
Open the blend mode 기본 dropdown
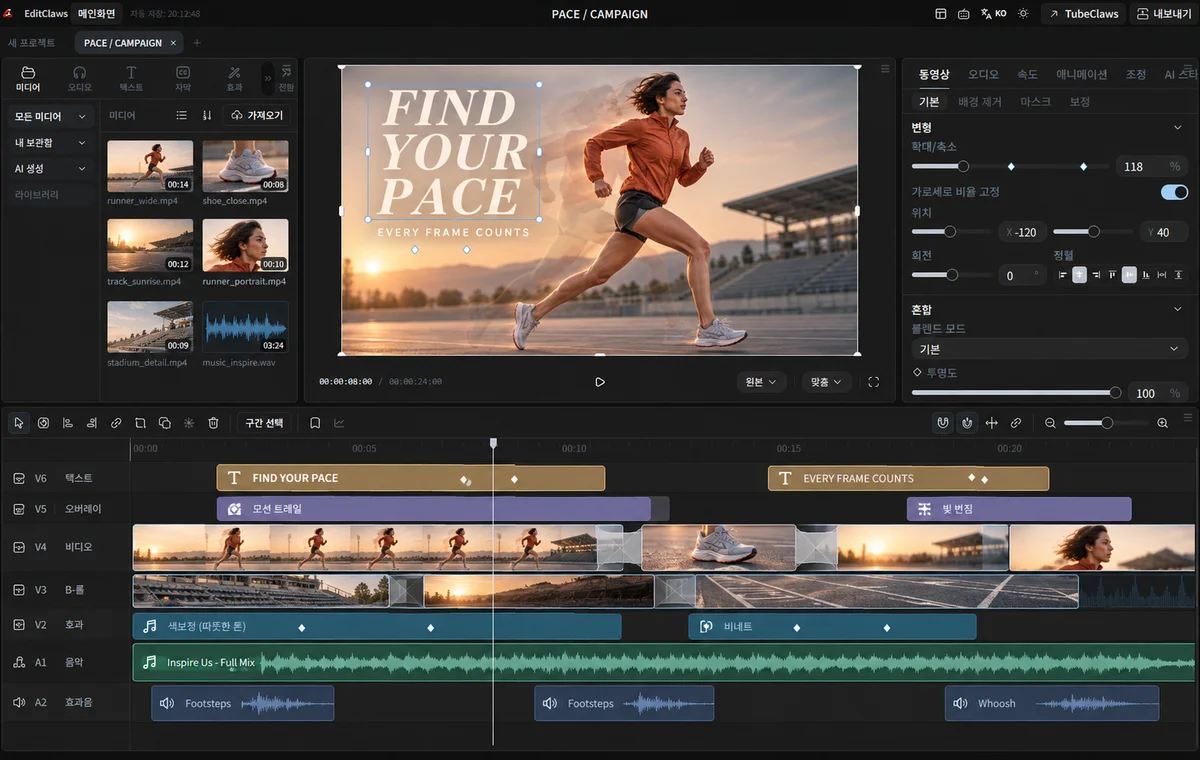[x=1049, y=349]
